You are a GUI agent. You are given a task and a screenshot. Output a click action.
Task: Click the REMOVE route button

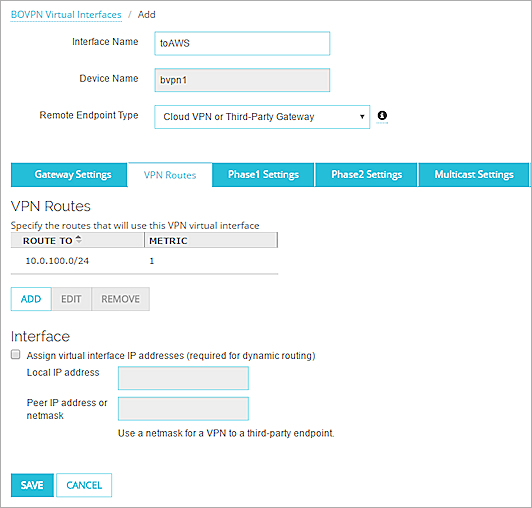[120, 299]
